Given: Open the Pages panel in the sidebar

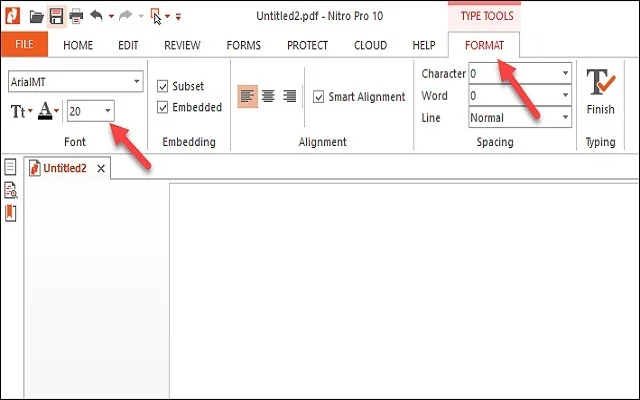Looking at the screenshot, I should coord(10,167).
